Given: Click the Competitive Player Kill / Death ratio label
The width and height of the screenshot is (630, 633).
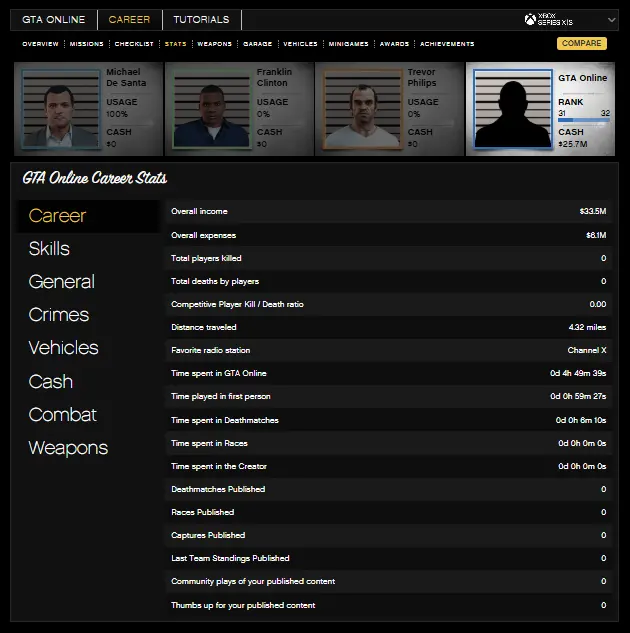Looking at the screenshot, I should 237,304.
